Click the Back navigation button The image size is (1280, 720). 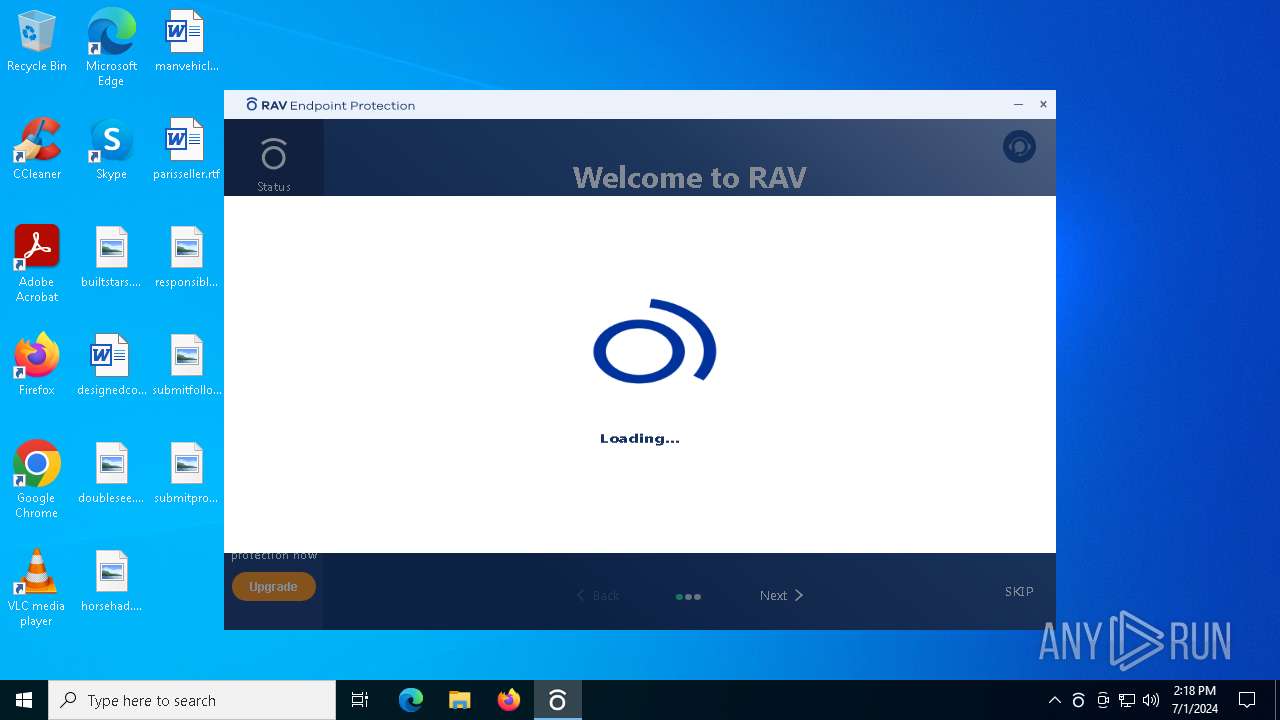point(598,595)
